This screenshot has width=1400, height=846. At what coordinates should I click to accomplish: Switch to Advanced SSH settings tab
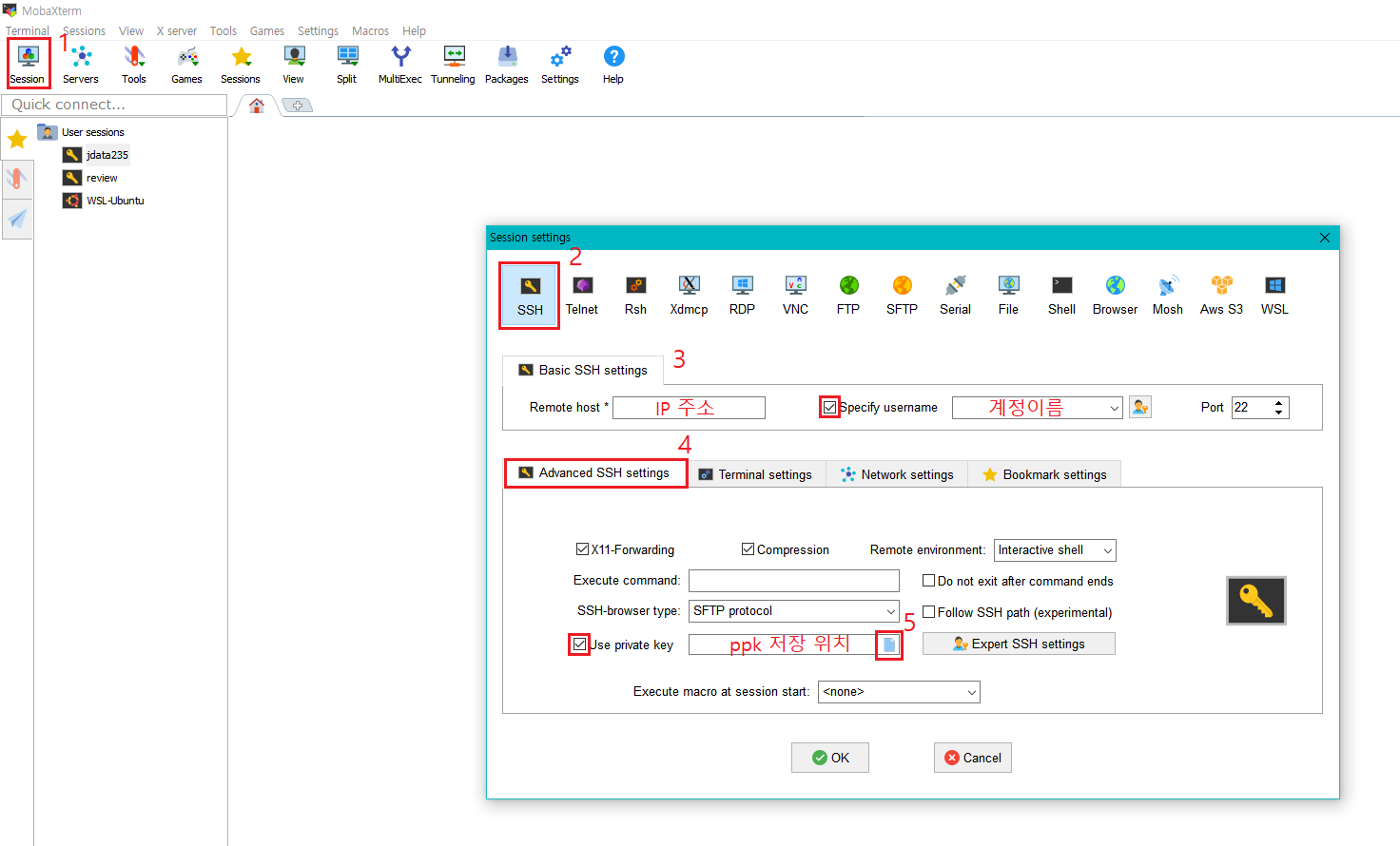595,472
